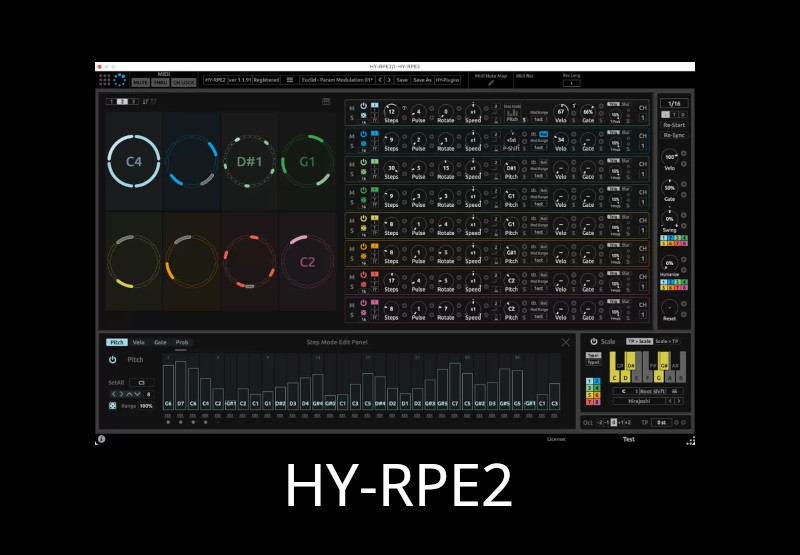Viewport: 800px width, 555px height.
Task: Switch to the Pitch tab
Action: click(117, 342)
